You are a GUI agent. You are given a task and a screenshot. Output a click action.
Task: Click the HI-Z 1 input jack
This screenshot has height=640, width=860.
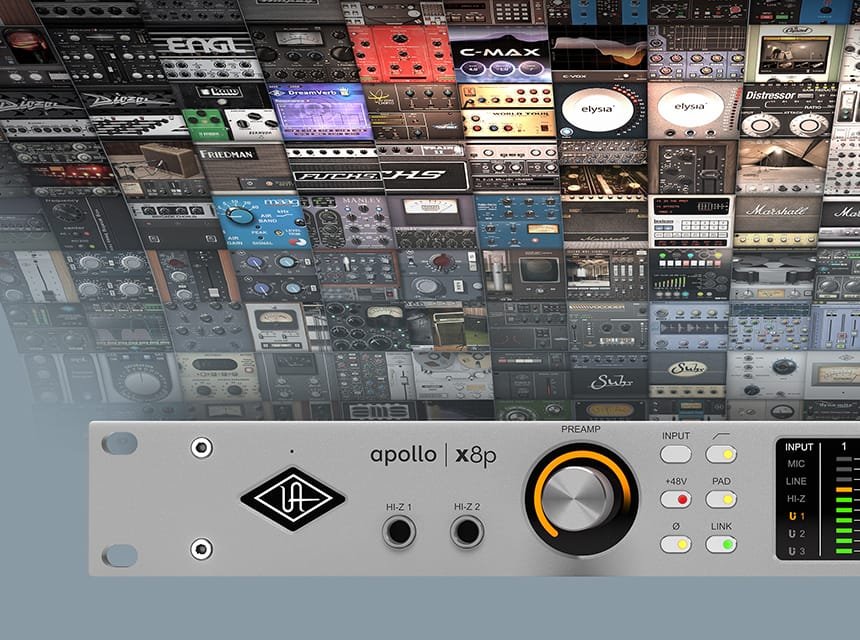click(399, 531)
